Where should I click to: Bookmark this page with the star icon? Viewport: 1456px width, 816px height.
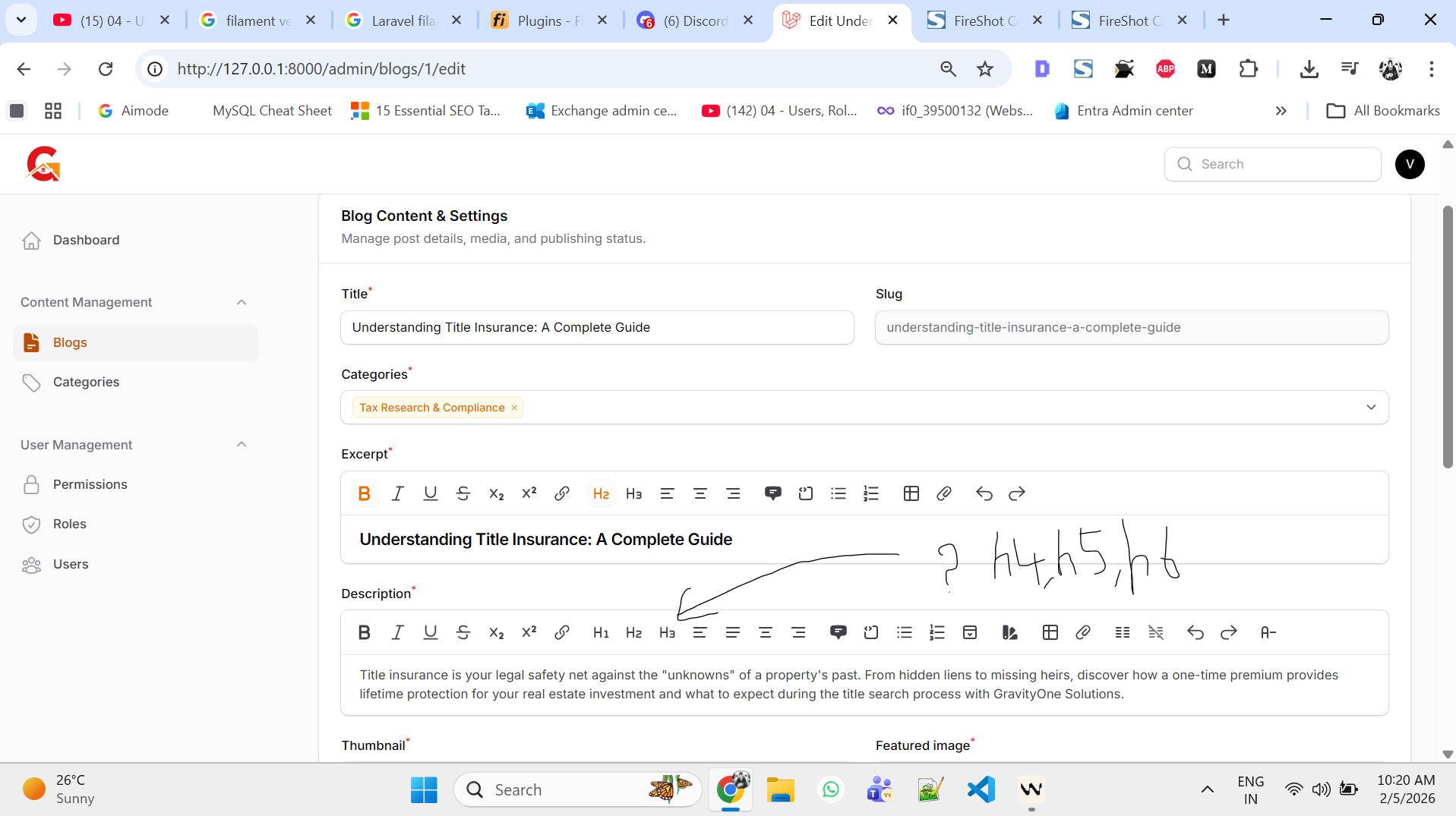(x=985, y=69)
